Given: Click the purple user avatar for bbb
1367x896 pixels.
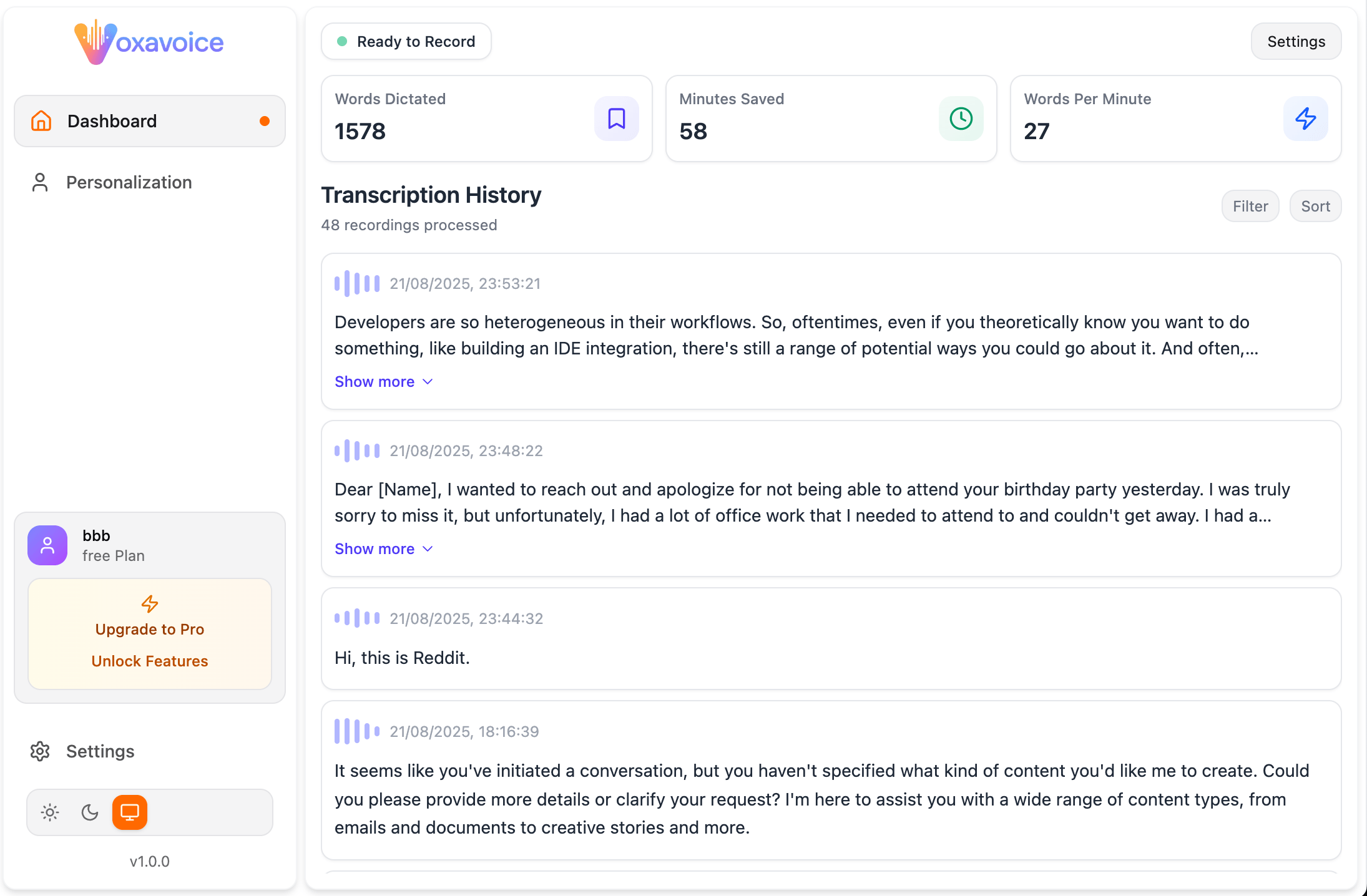Looking at the screenshot, I should click(47, 545).
